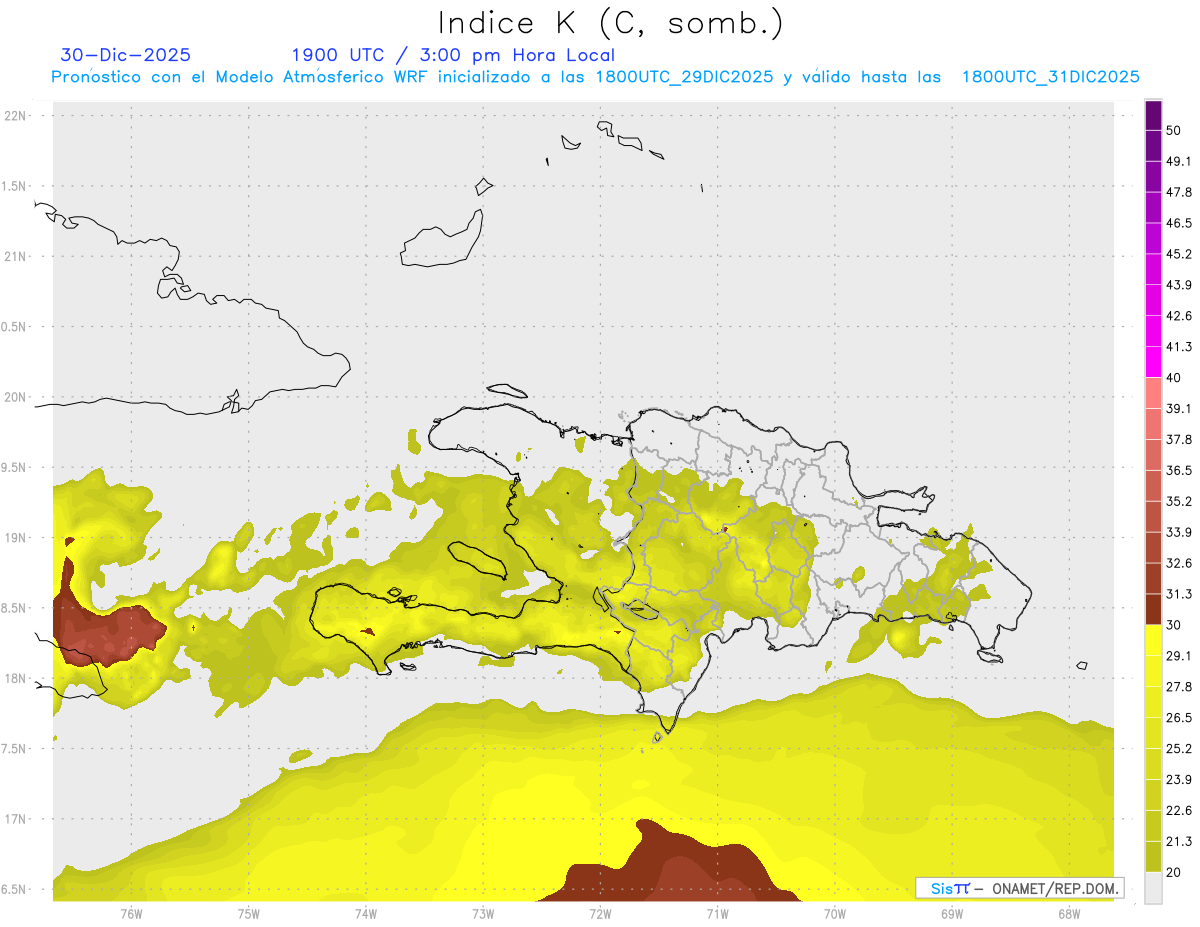Pick the bright yellow swatch between 29.1 and 30
This screenshot has width=1200, height=927.
click(x=1153, y=640)
